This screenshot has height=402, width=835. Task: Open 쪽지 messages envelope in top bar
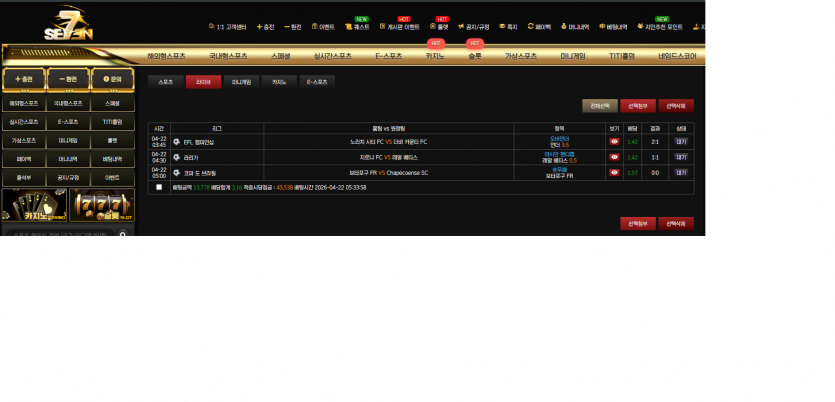(509, 27)
